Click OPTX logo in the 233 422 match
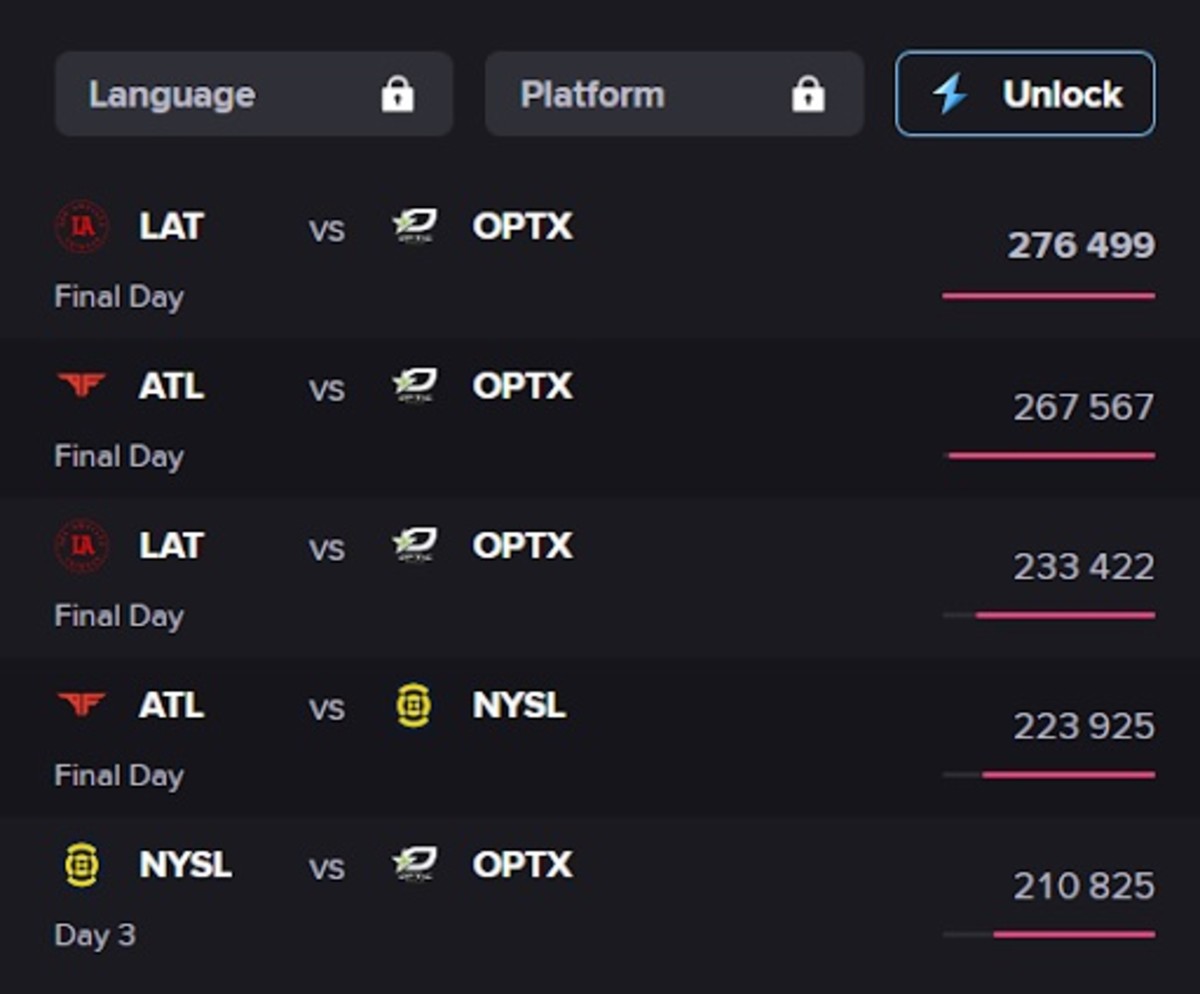Screen dimensions: 1200x994 tap(414, 546)
